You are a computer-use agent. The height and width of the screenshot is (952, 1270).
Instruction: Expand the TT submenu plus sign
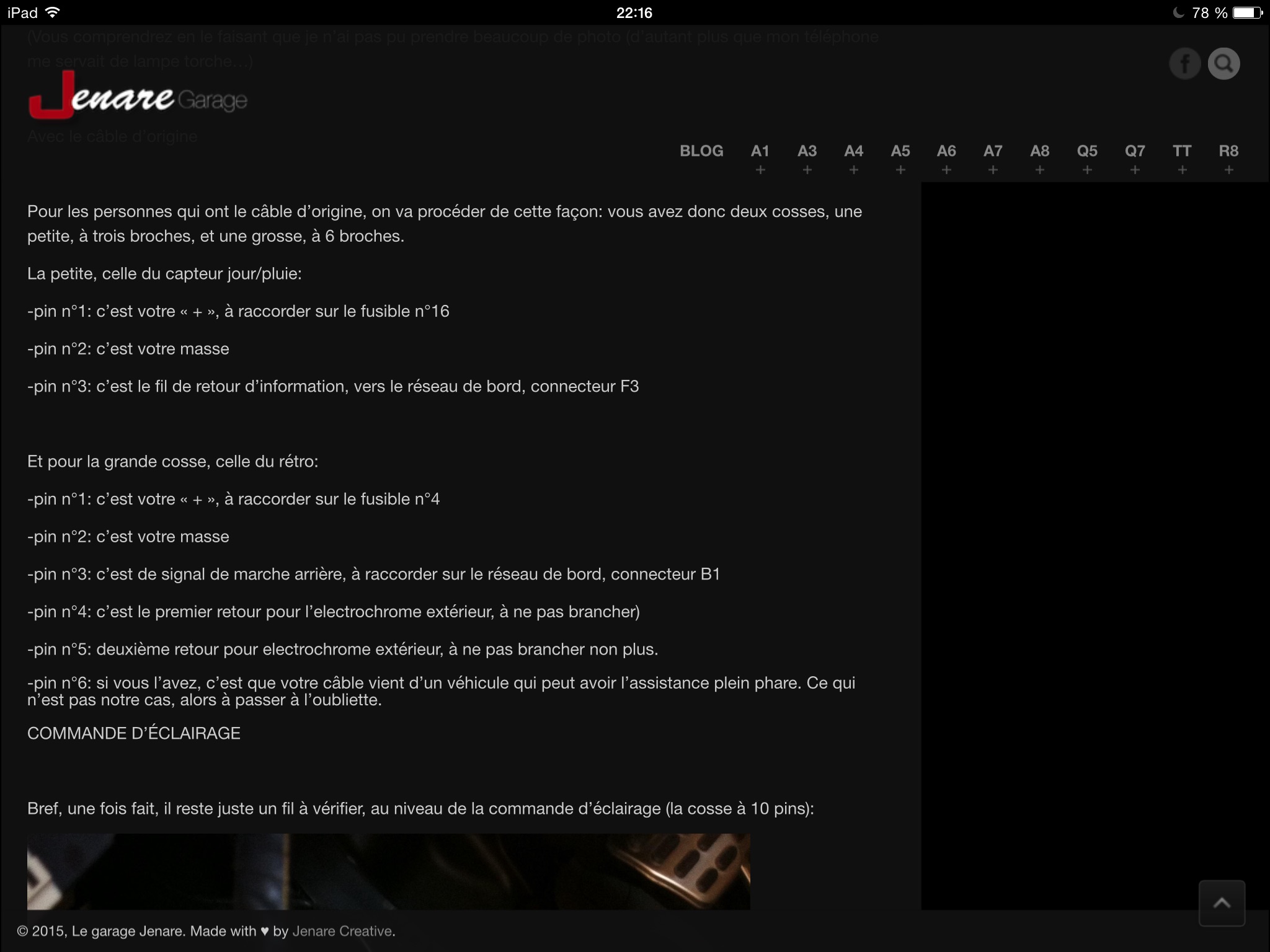[1181, 170]
